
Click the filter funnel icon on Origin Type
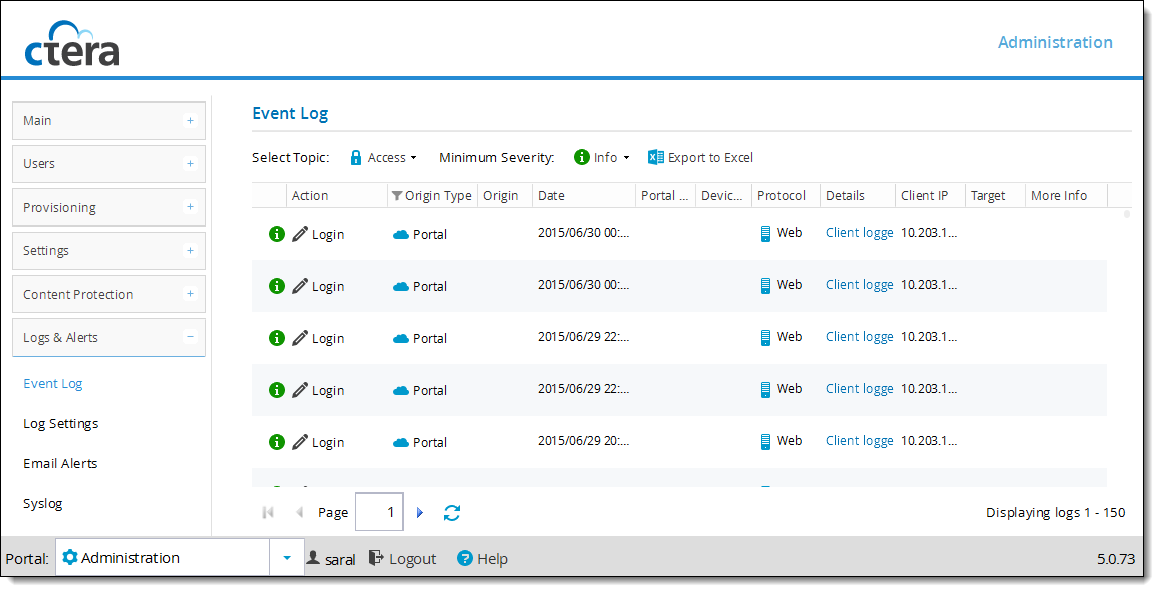pyautogui.click(x=397, y=196)
